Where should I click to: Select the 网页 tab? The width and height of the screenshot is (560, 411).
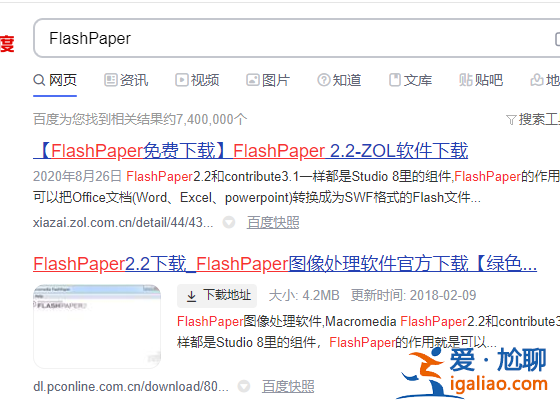[55, 80]
